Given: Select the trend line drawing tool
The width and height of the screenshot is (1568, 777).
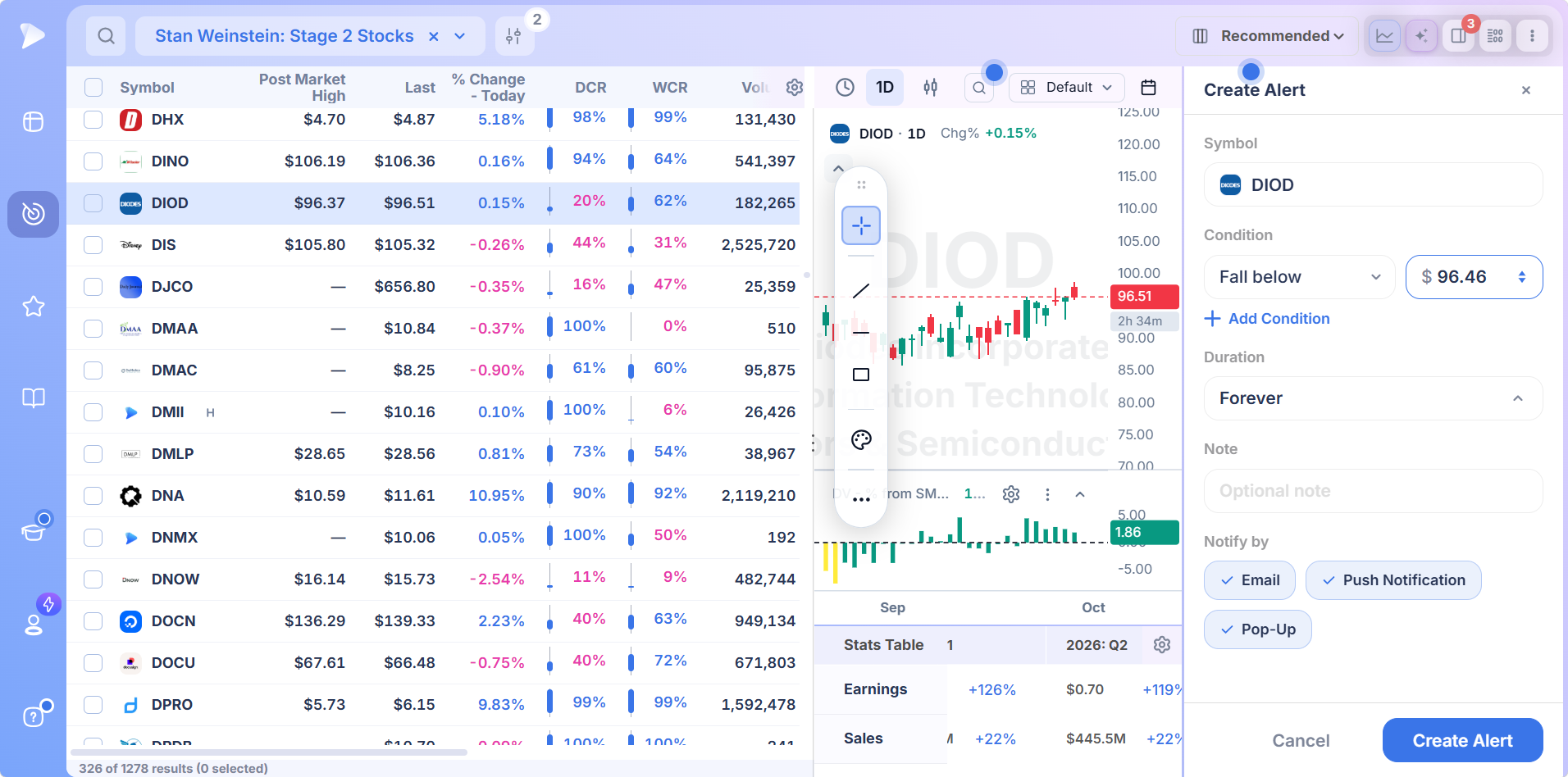Looking at the screenshot, I should [x=861, y=290].
